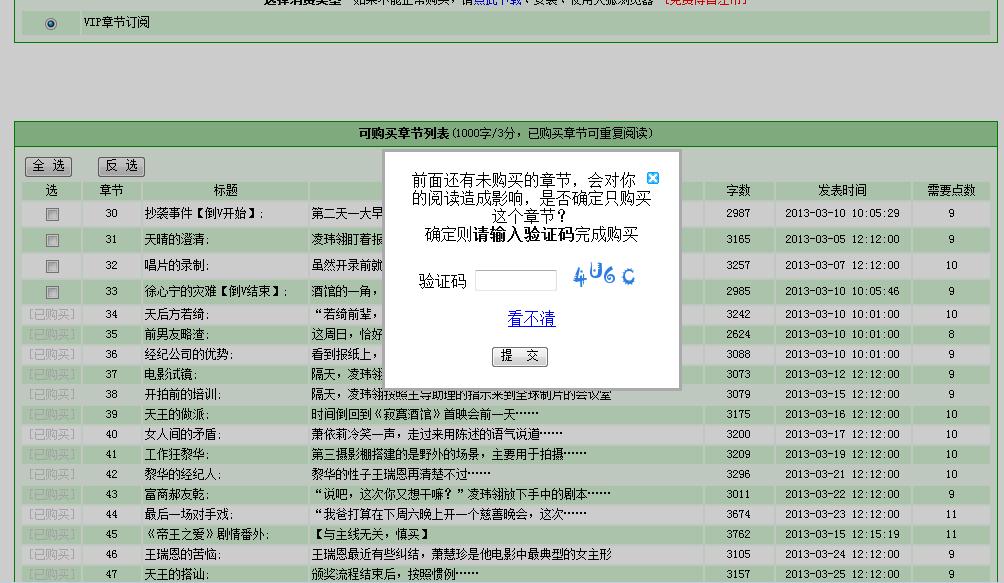
Task: Click the 字数 column header
Action: point(738,190)
